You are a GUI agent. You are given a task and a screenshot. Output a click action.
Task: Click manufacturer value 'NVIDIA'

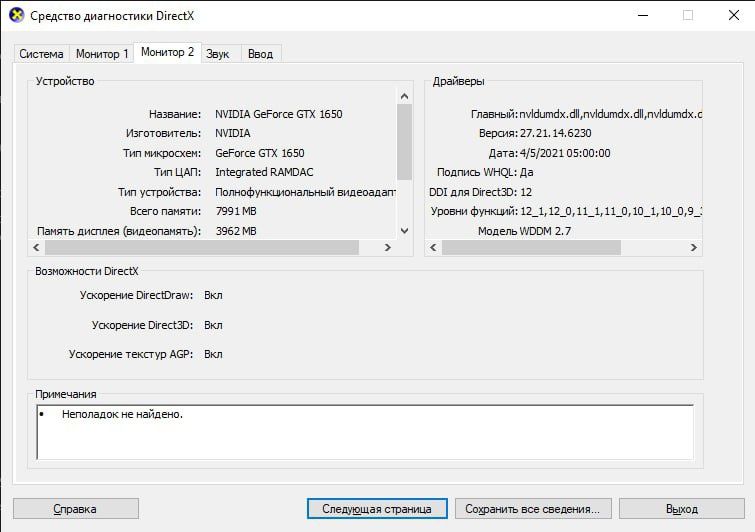(x=233, y=133)
